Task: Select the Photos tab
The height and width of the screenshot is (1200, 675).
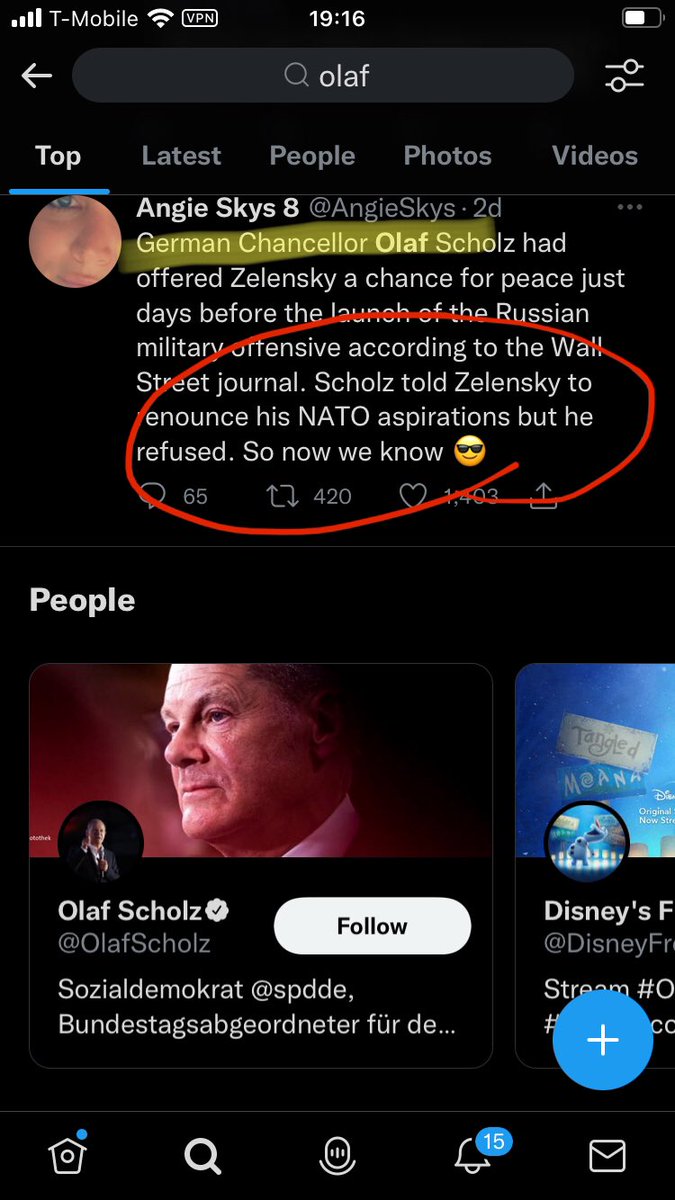Action: [x=447, y=156]
